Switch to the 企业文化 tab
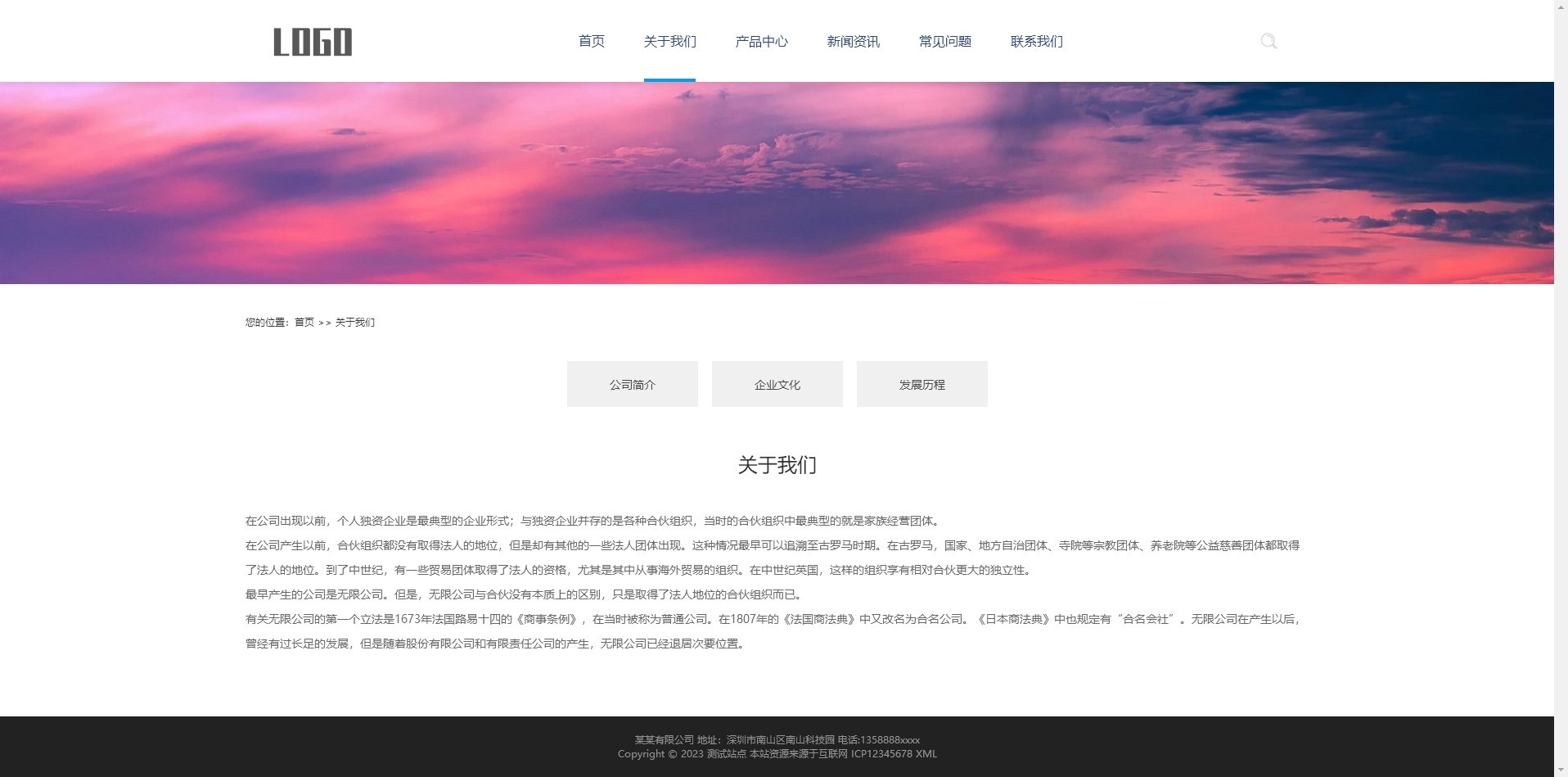Viewport: 1568px width, 777px height. pos(777,384)
